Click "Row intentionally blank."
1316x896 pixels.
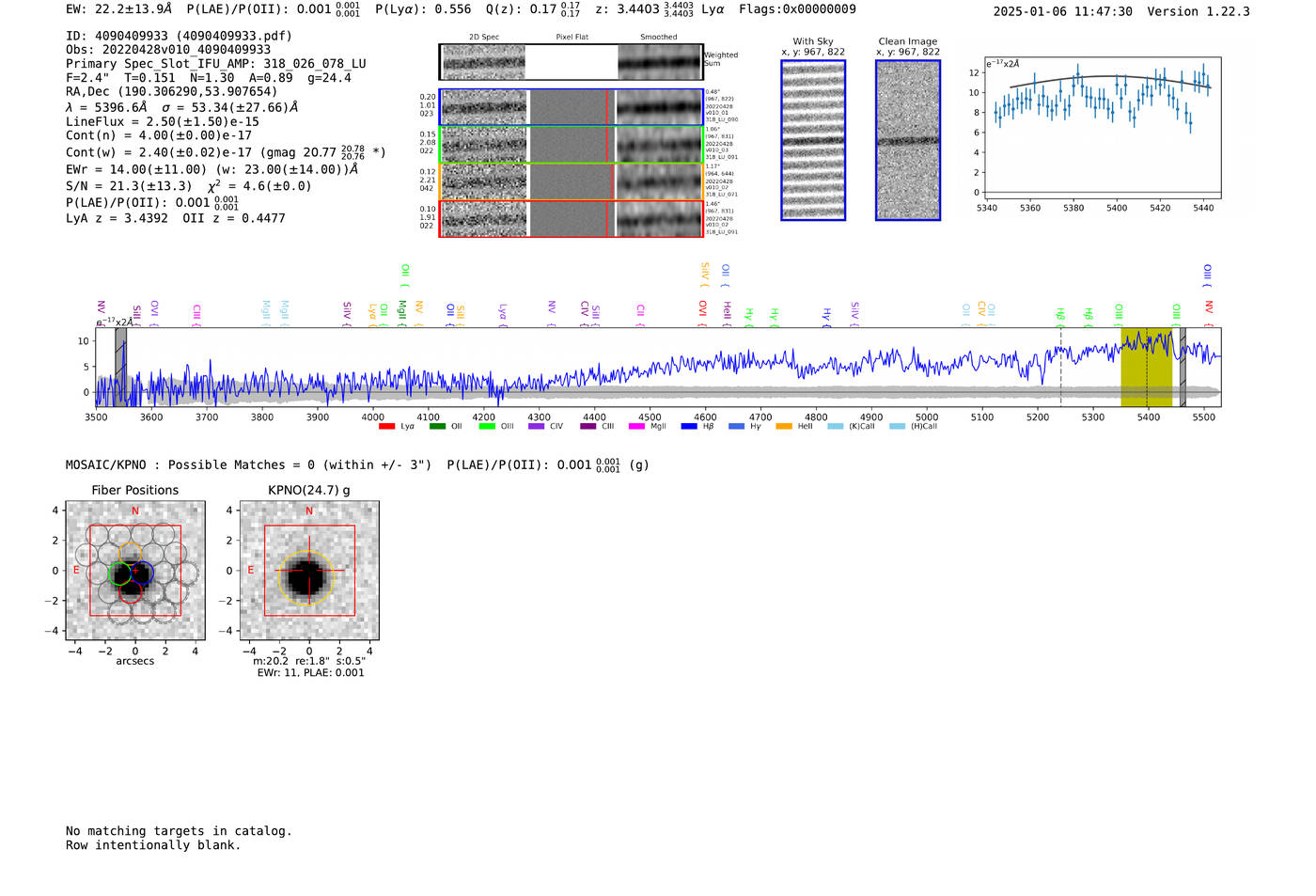153,845
